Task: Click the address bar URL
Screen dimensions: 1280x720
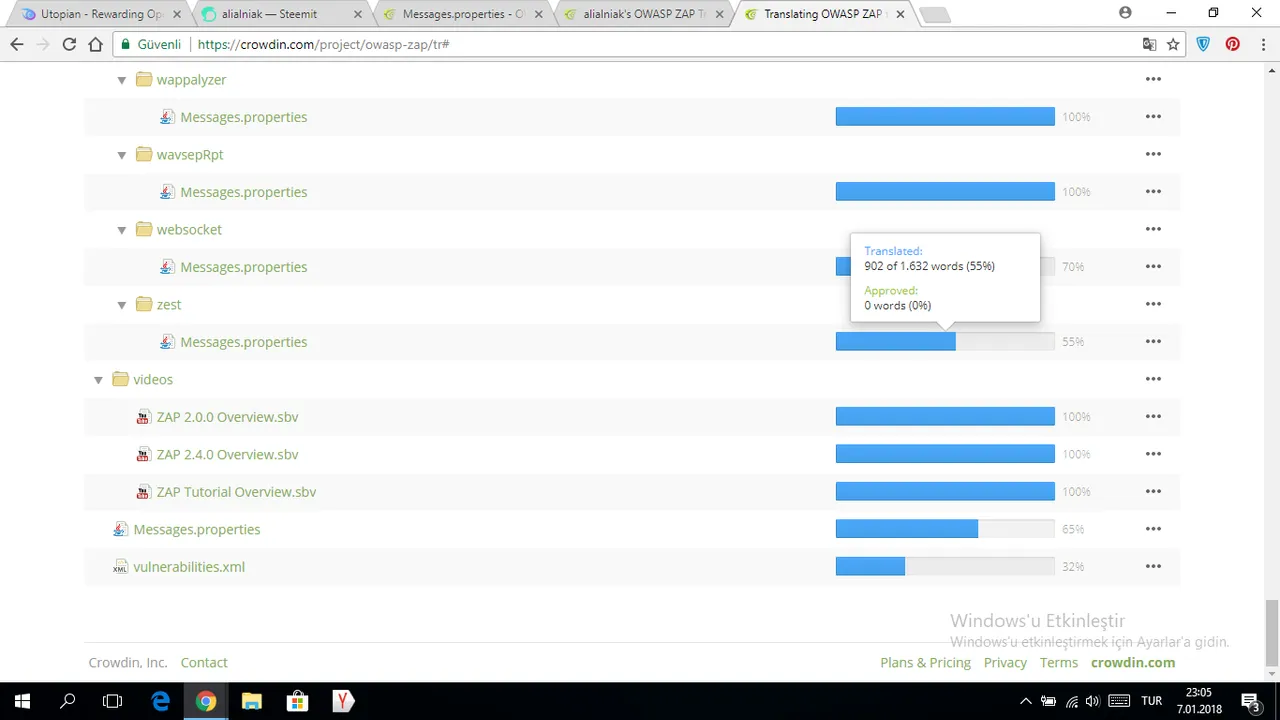Action: click(x=323, y=44)
